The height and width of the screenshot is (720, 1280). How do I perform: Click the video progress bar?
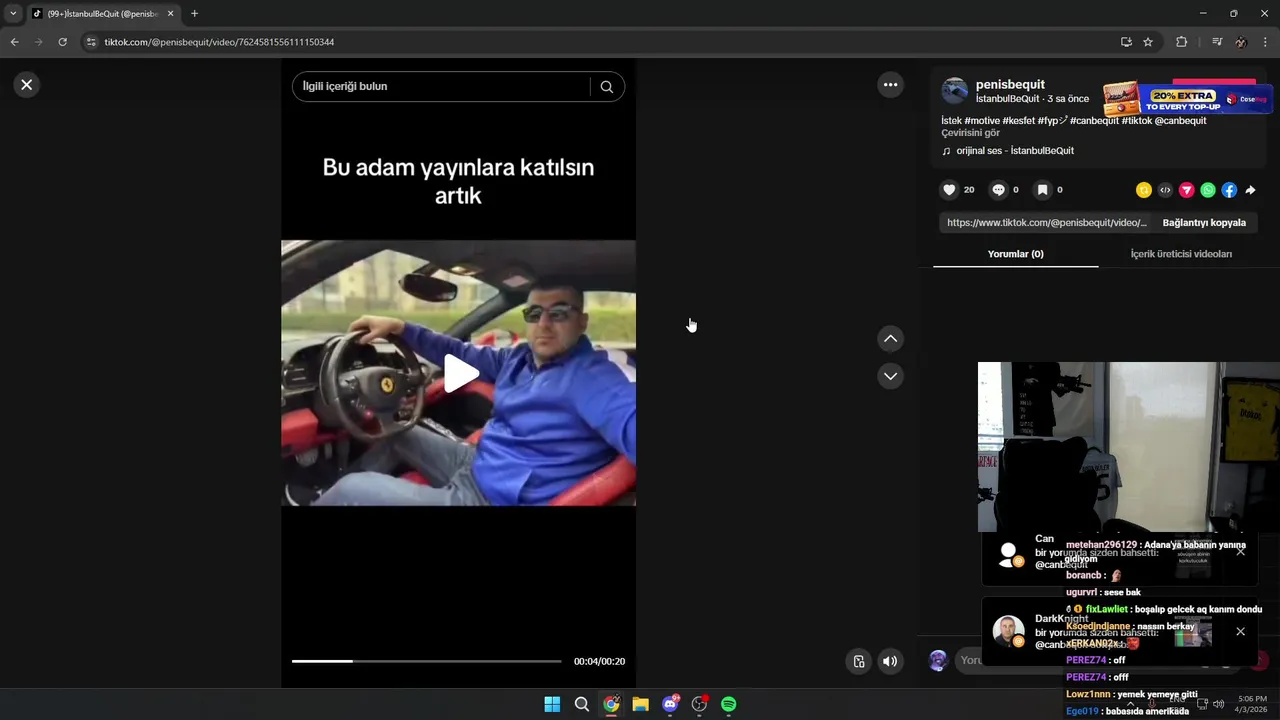(426, 661)
